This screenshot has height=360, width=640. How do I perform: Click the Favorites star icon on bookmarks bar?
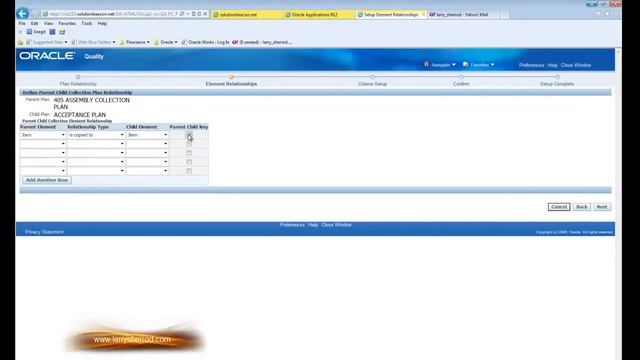pyautogui.click(x=20, y=42)
